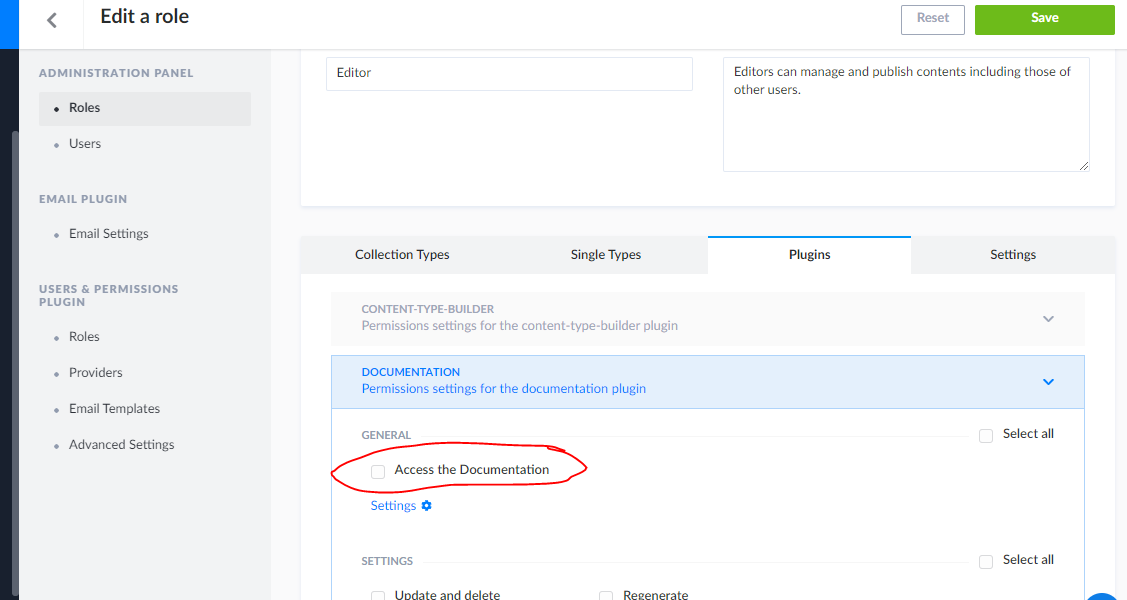Viewport: 1127px width, 600px height.
Task: Click the Settings gear icon under Access the Documentation
Action: pyautogui.click(x=427, y=505)
